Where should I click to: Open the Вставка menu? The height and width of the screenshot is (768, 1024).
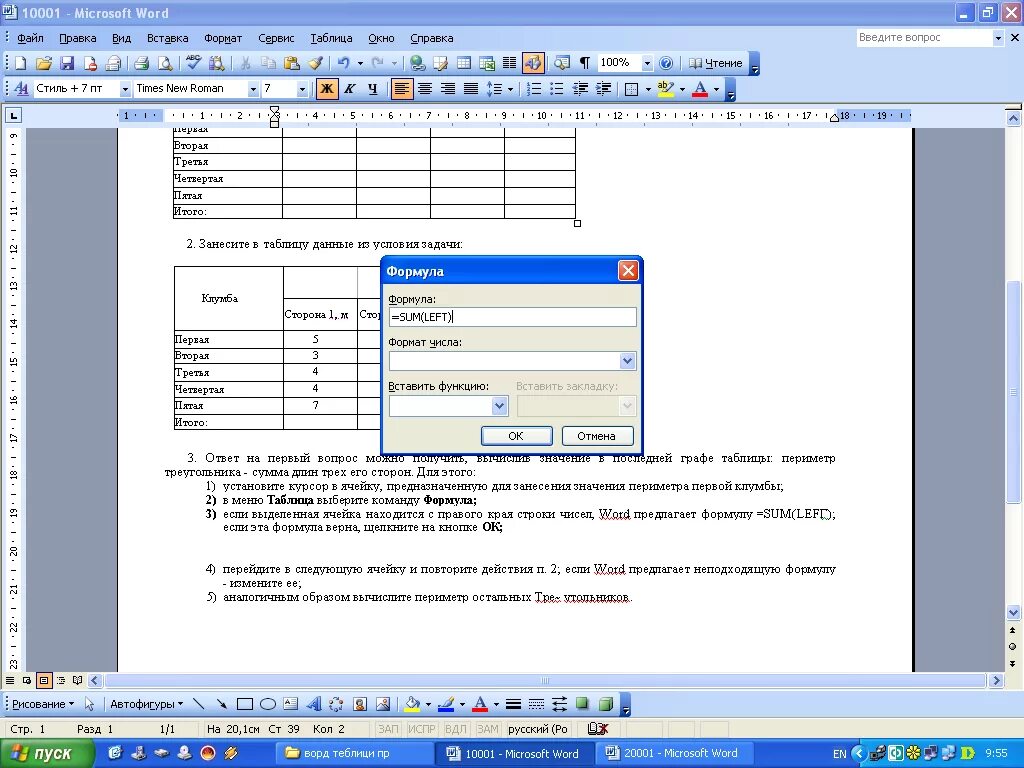168,38
